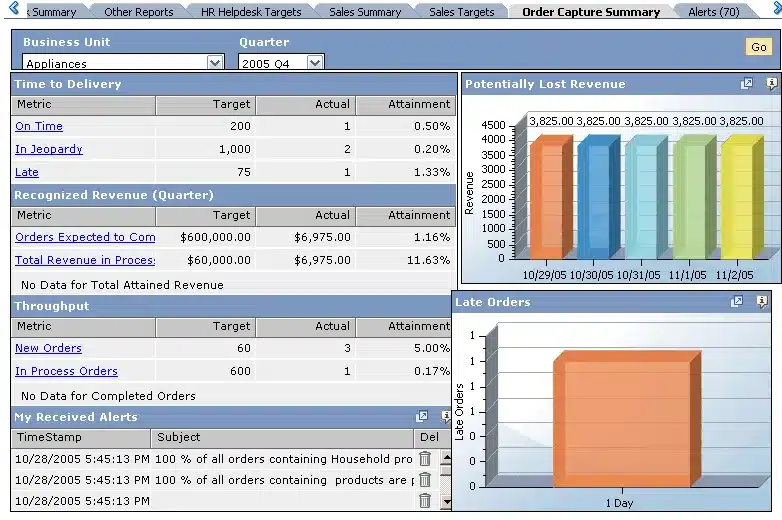Open the On Time metric link
Image resolution: width=782 pixels, height=520 pixels.
39,126
